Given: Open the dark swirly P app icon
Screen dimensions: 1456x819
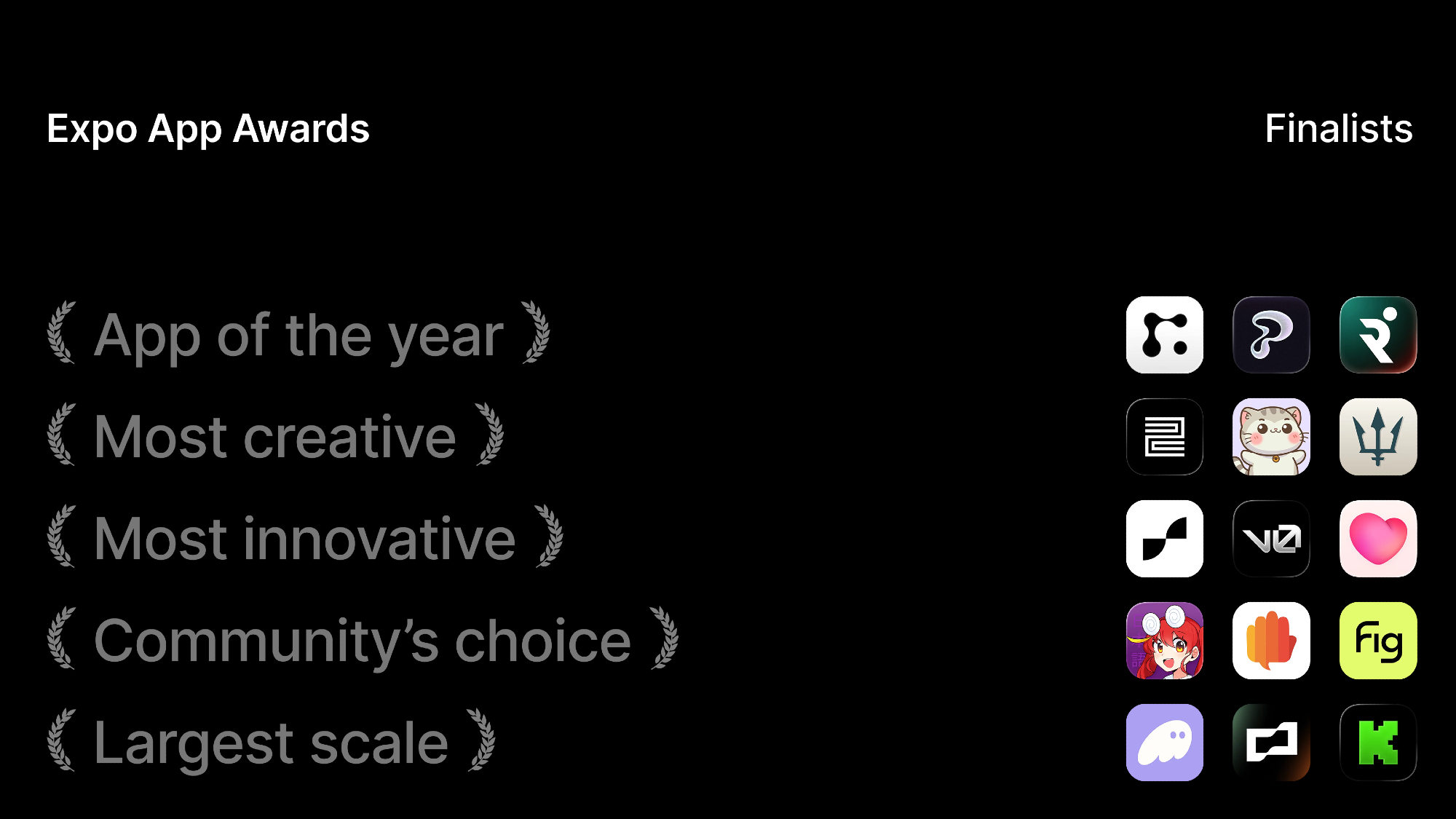Looking at the screenshot, I should [x=1271, y=335].
